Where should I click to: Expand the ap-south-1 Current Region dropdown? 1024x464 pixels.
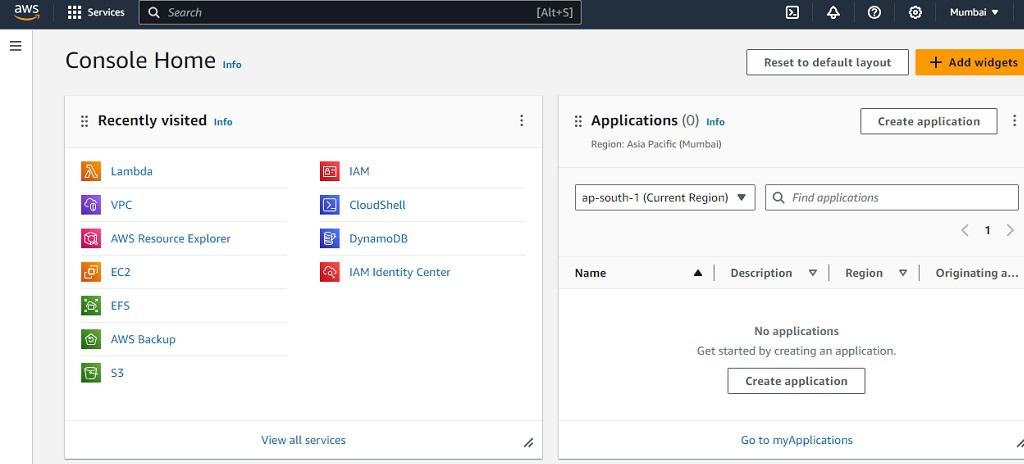pos(665,197)
